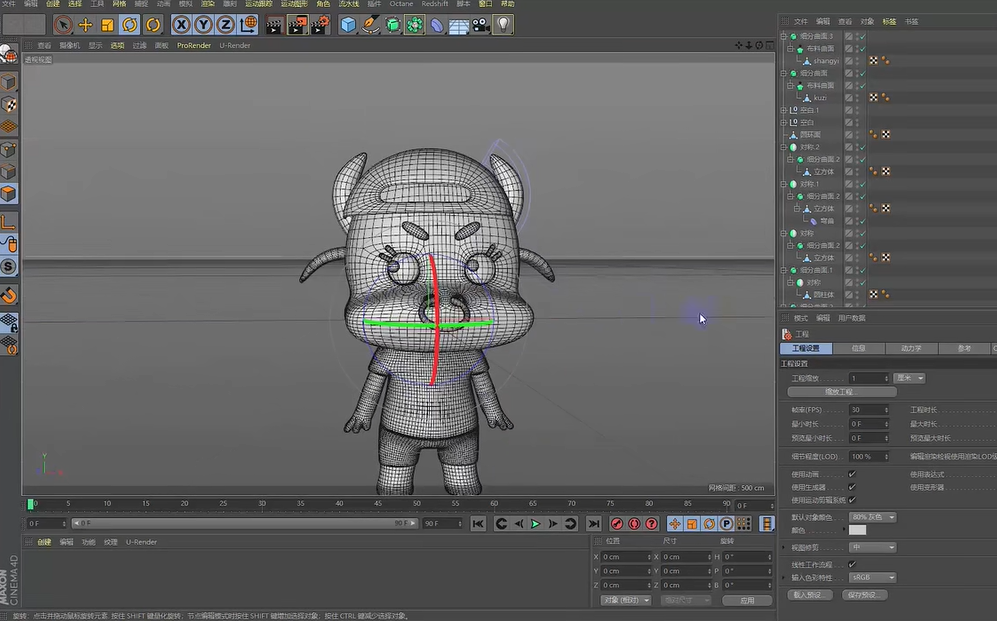Select the shangyi object in the tree
Image resolution: width=997 pixels, height=621 pixels.
pyautogui.click(x=826, y=61)
